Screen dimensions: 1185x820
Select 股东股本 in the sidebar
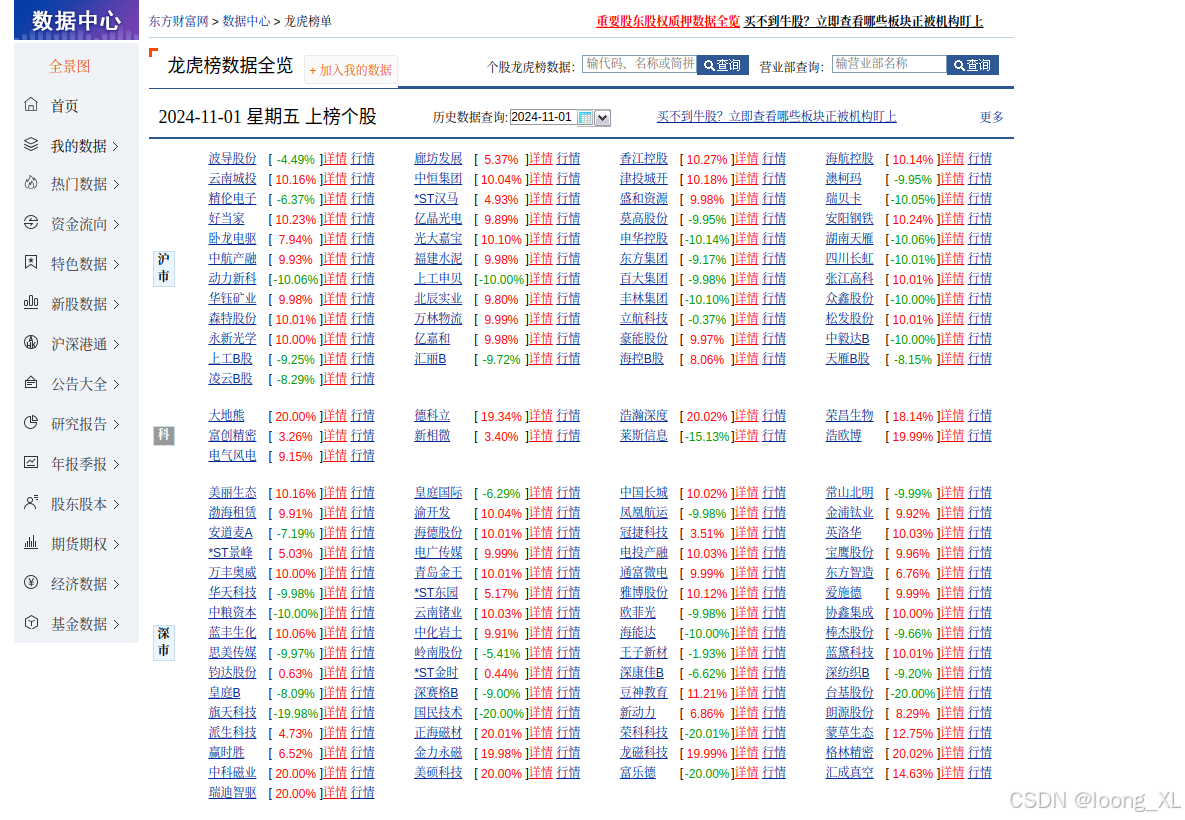pos(79,505)
